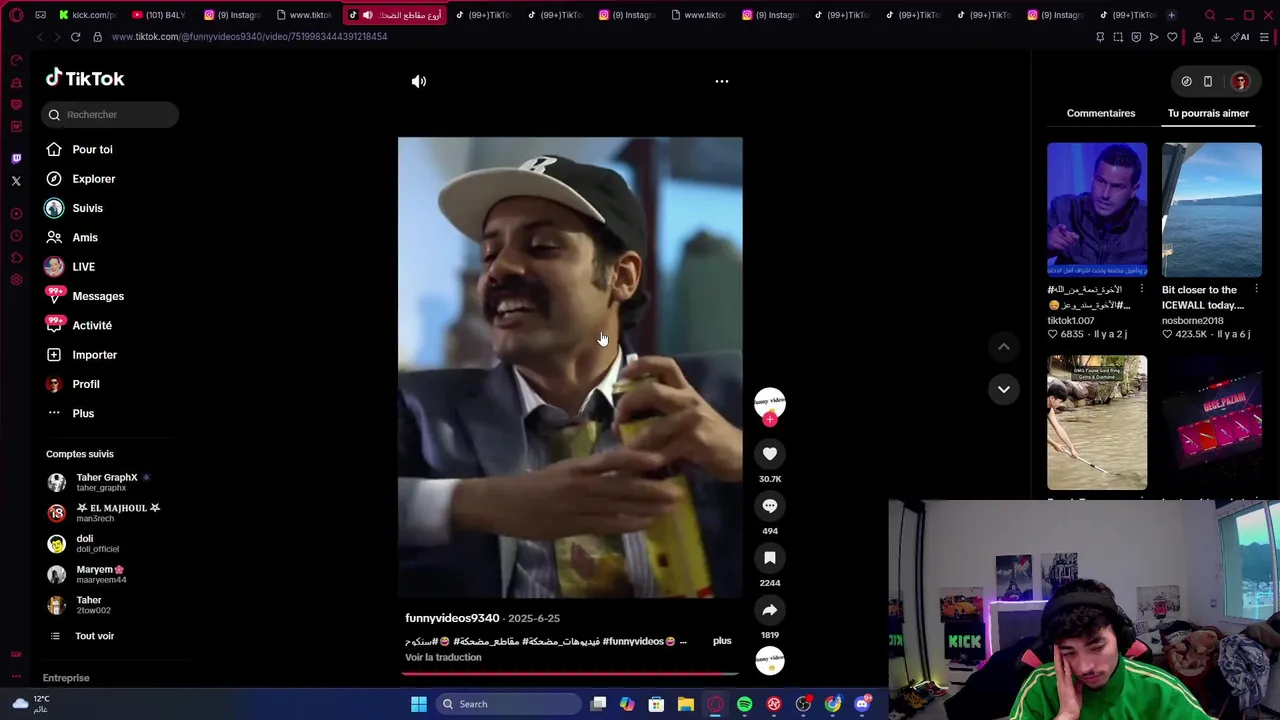Open Opera AI assistant button
This screenshot has height=720, width=1280.
point(1241,37)
